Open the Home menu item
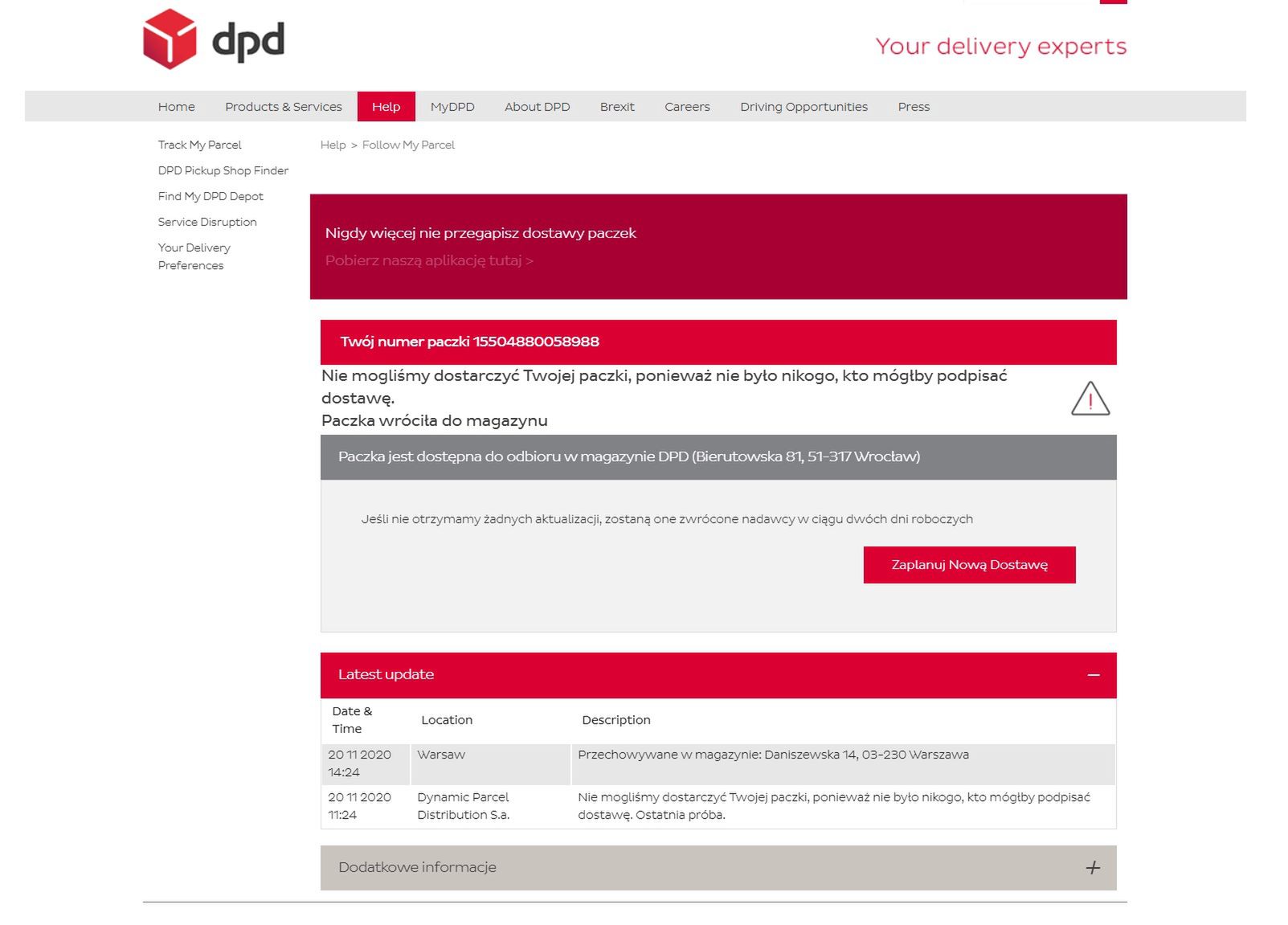 point(177,107)
